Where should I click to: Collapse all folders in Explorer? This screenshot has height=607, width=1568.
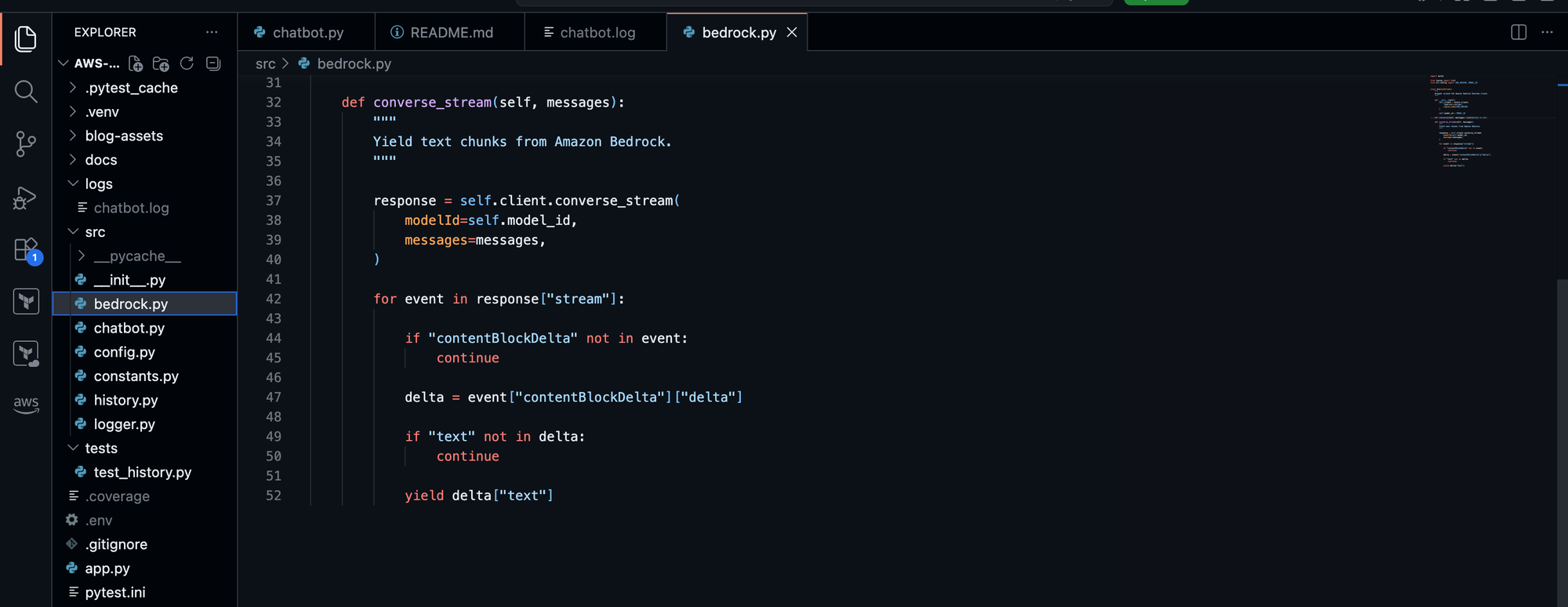[212, 64]
